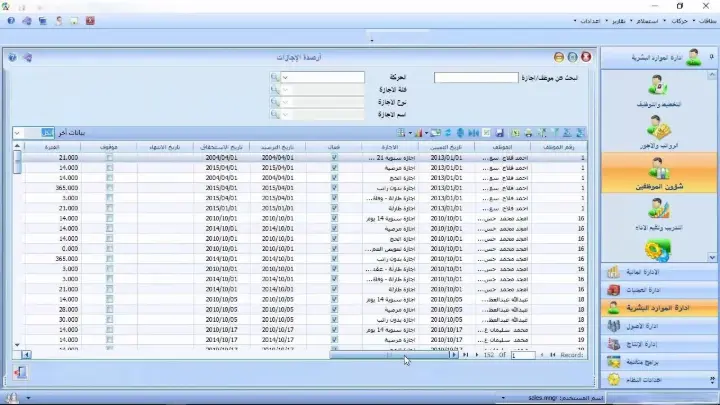
Task: Sort by المدة column header
Action: (x=52, y=147)
